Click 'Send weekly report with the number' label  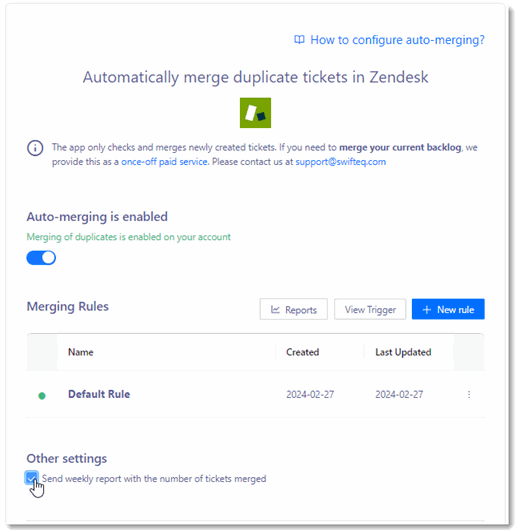[154, 479]
